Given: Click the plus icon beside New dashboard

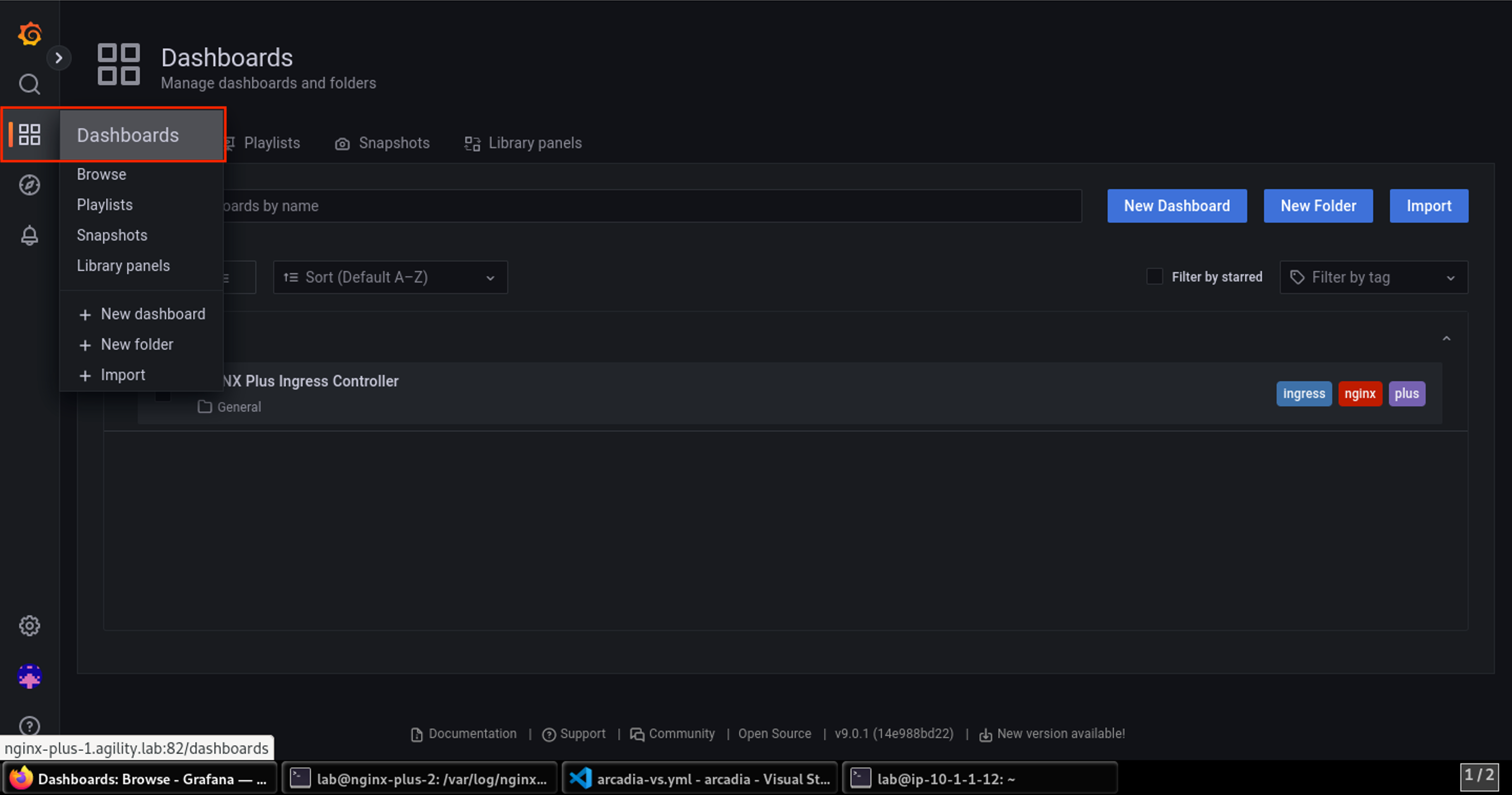Looking at the screenshot, I should pos(85,315).
